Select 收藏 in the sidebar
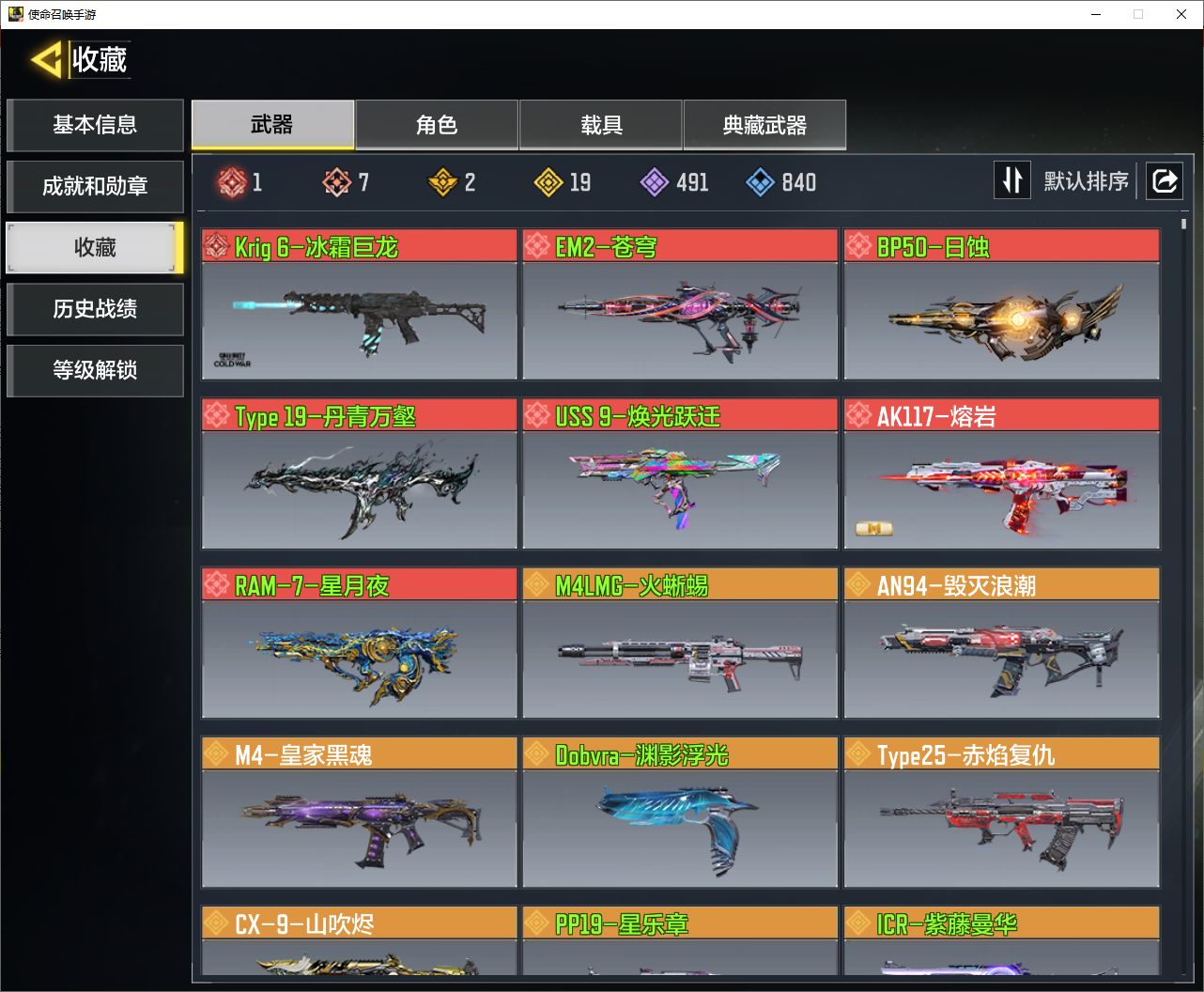This screenshot has height=992, width=1204. pos(95,248)
